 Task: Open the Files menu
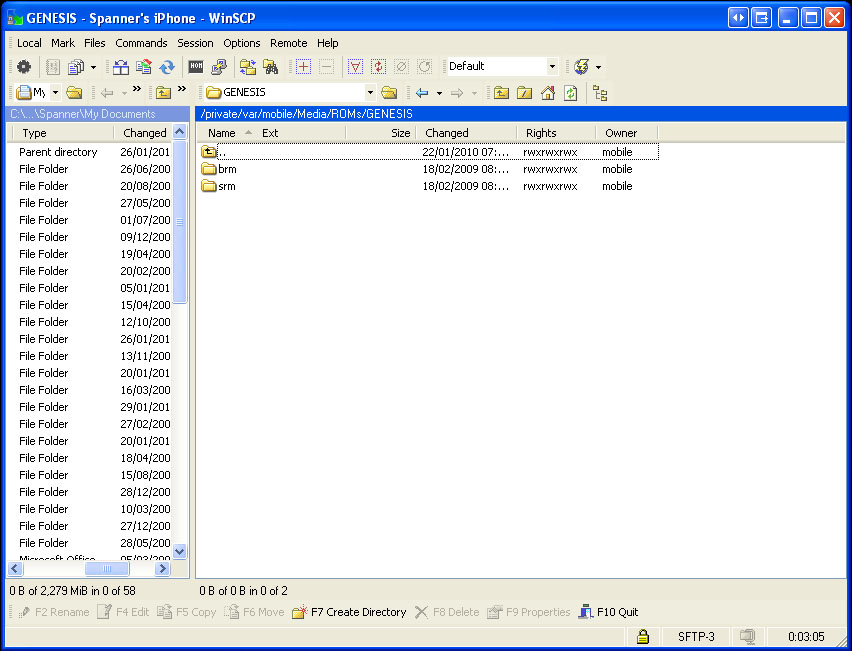(95, 43)
